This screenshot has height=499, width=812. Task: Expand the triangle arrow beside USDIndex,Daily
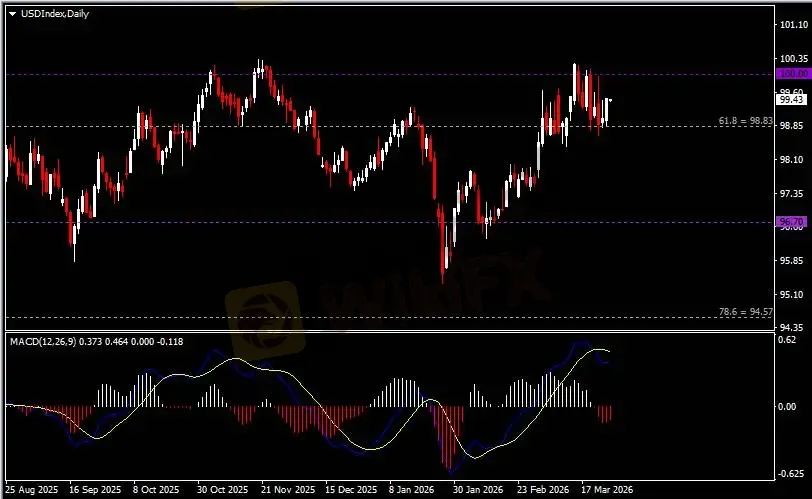tap(12, 14)
